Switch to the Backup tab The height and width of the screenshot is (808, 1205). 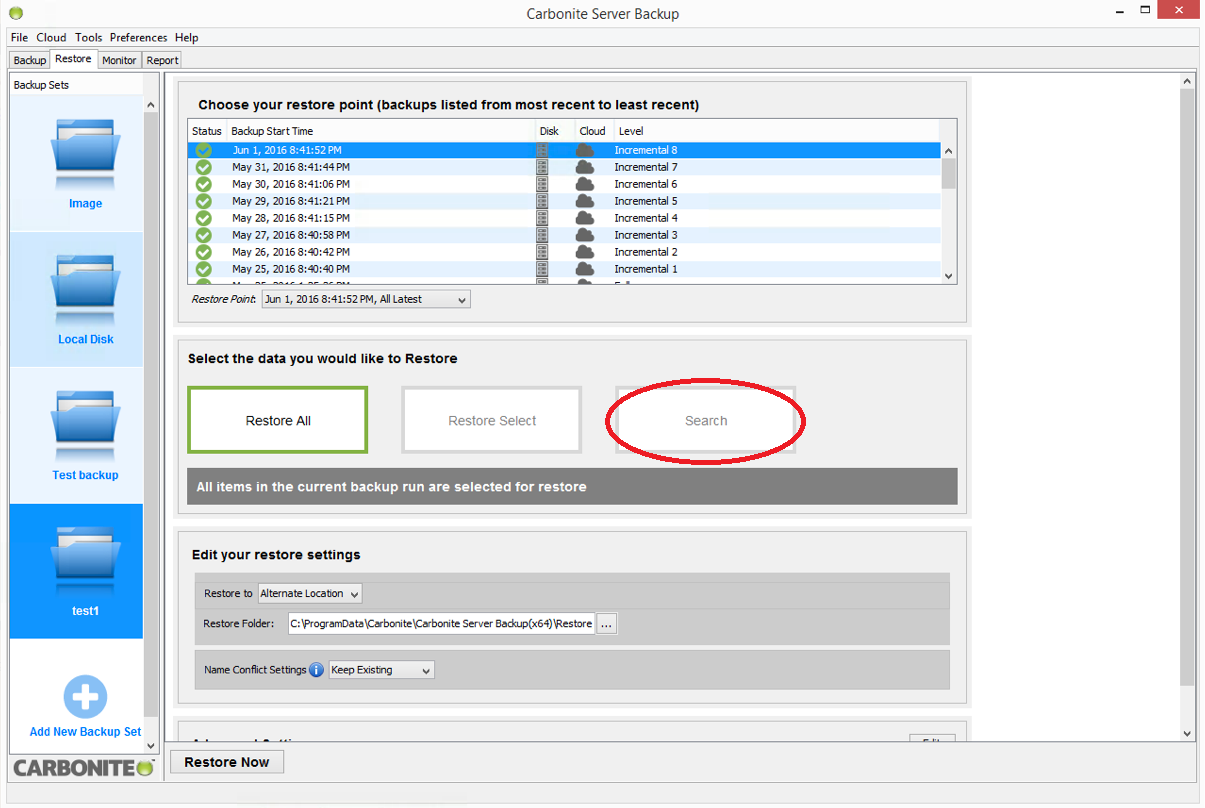(x=30, y=60)
